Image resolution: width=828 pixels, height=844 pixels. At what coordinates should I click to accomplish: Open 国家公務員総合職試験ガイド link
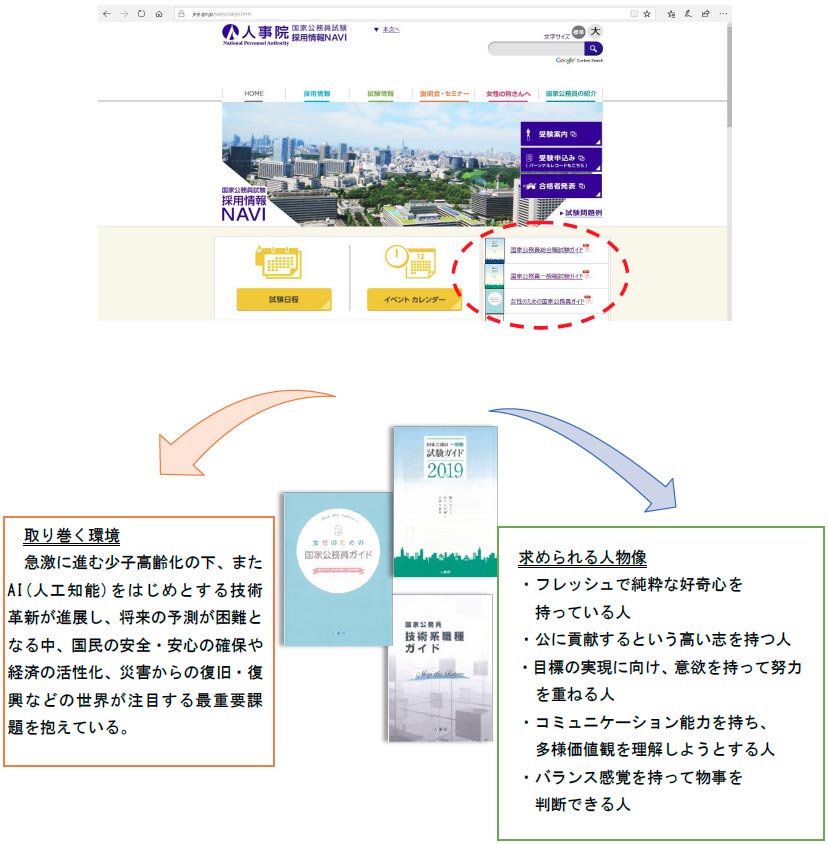point(546,250)
